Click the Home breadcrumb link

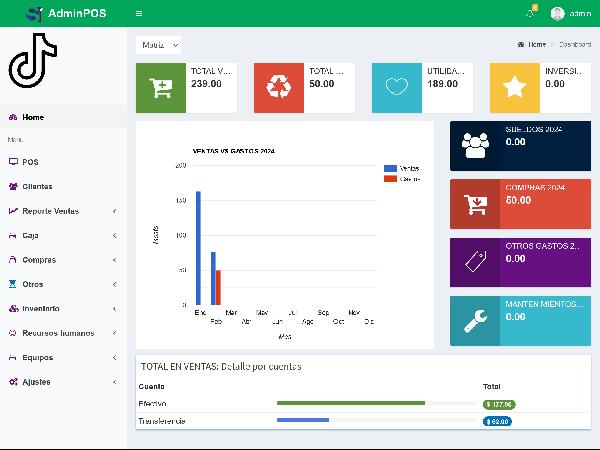[536, 45]
